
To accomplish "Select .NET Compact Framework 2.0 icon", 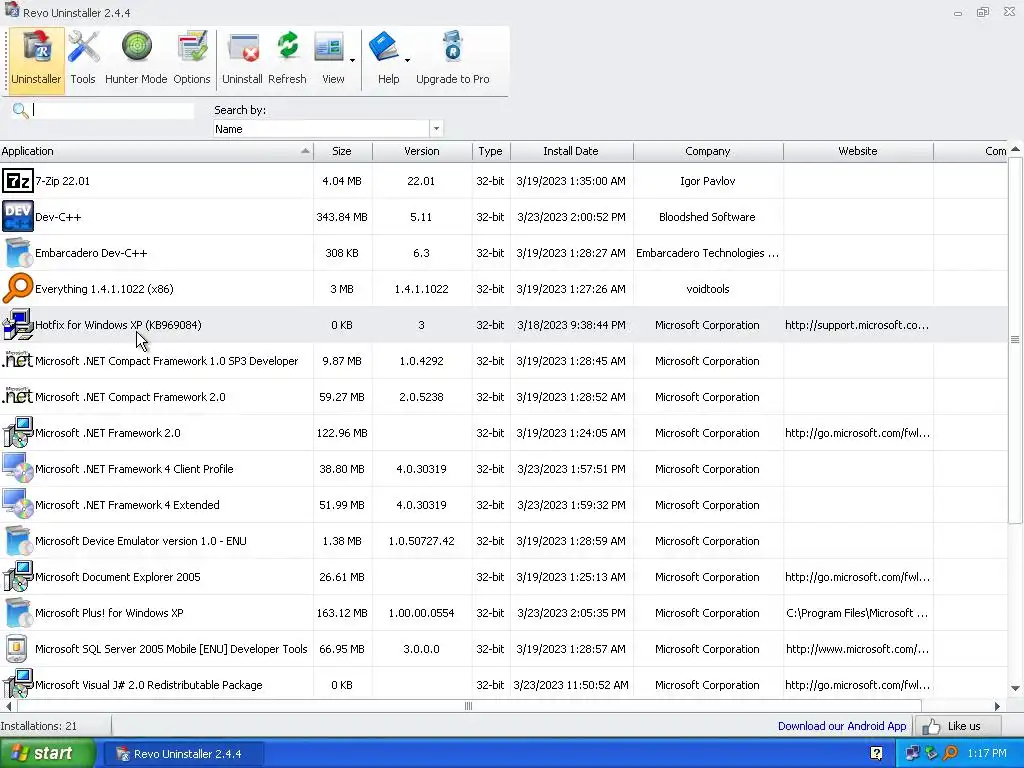I will 18,396.
